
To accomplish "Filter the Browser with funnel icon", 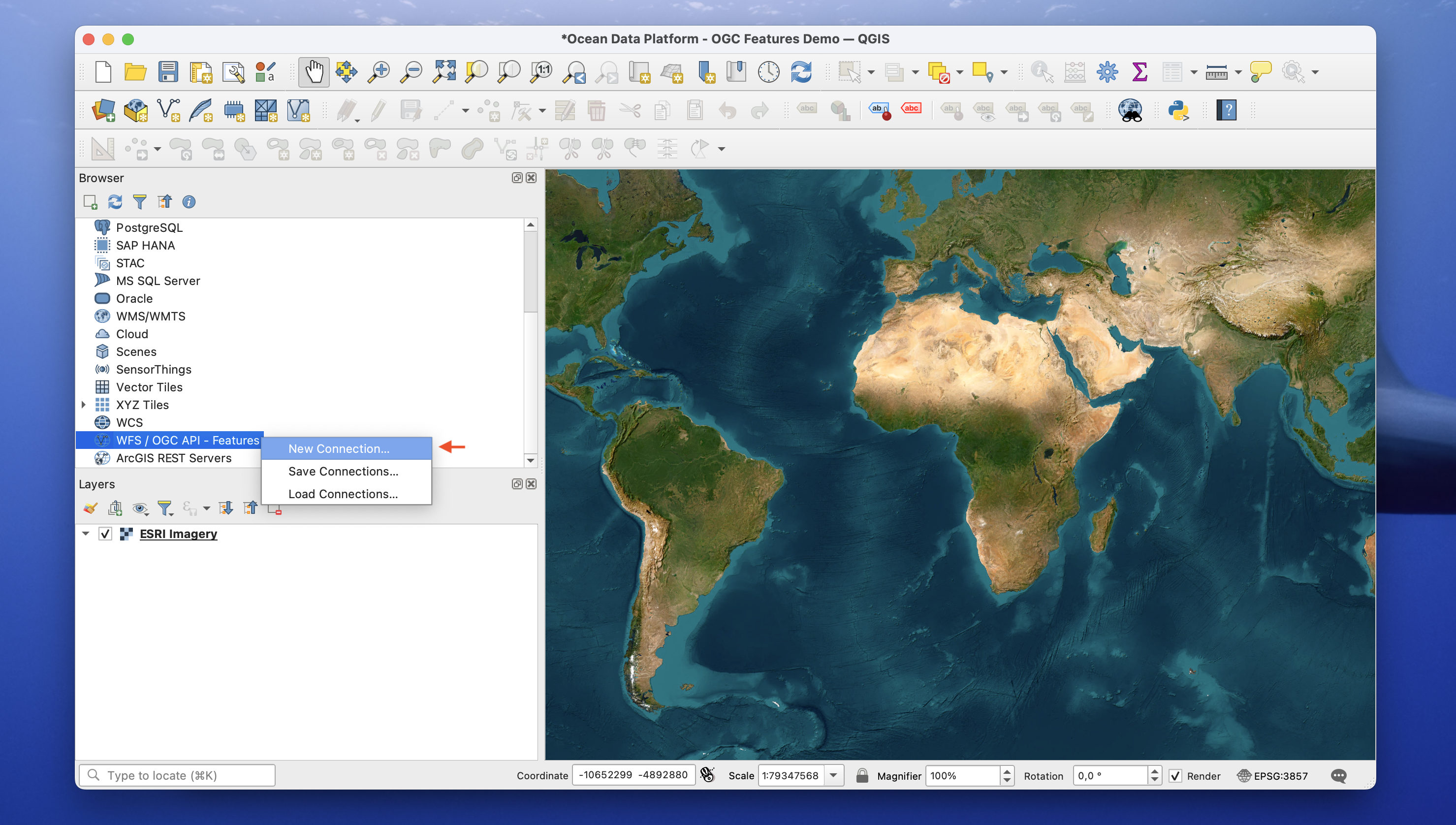I will click(139, 202).
